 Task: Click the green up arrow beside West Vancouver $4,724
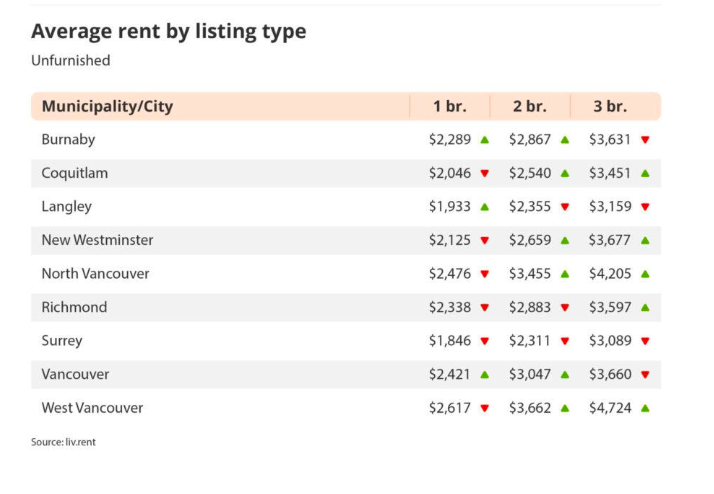click(x=645, y=408)
